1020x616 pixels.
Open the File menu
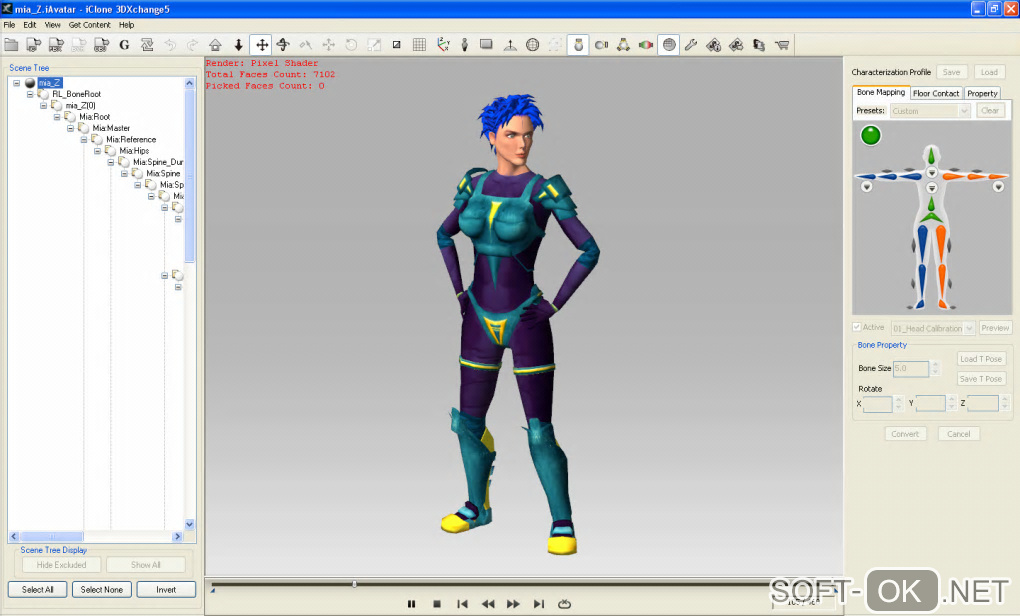pyautogui.click(x=10, y=25)
